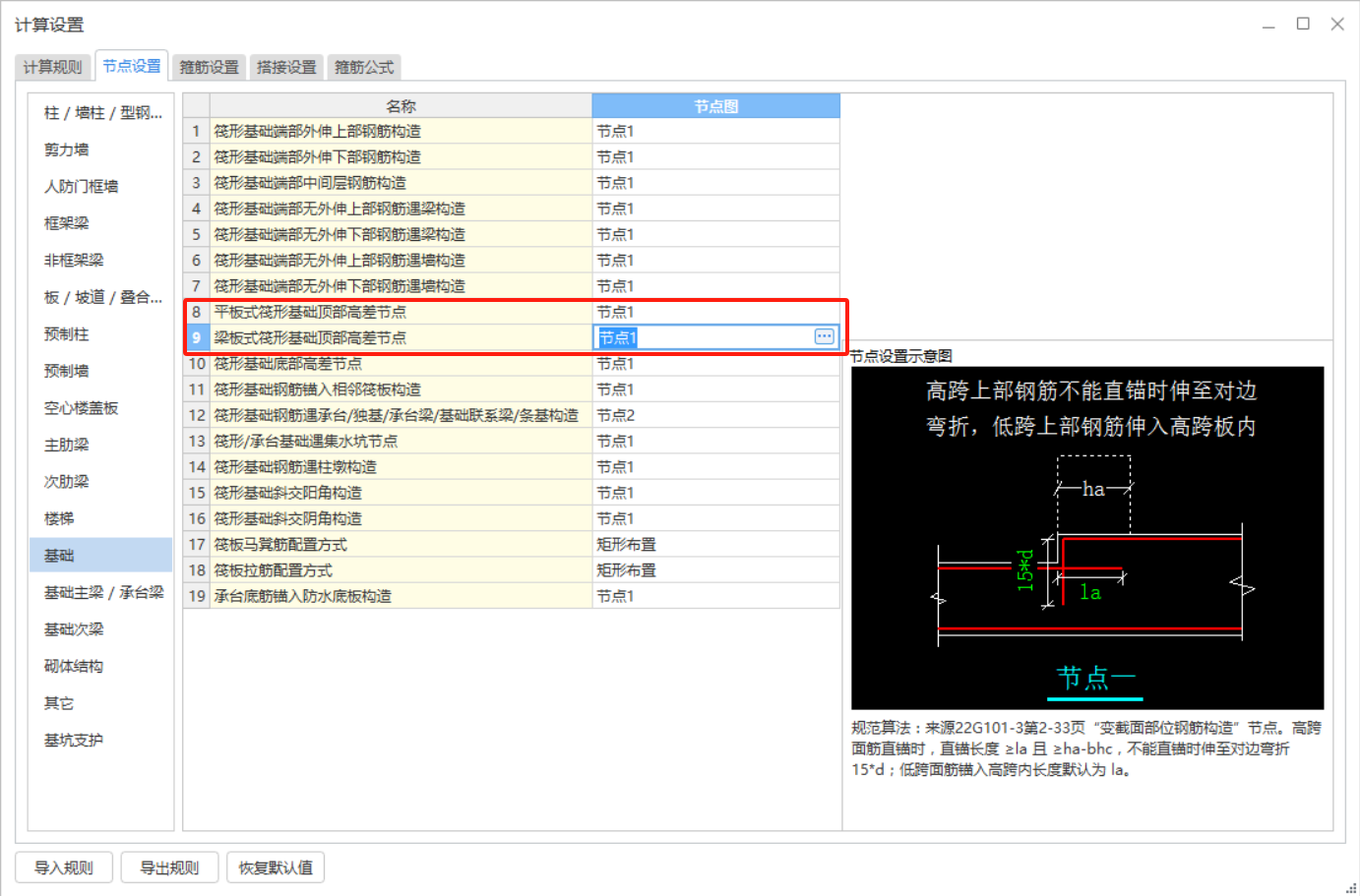The height and width of the screenshot is (896, 1360).
Task: Click the 节点图 column header
Action: click(x=715, y=106)
